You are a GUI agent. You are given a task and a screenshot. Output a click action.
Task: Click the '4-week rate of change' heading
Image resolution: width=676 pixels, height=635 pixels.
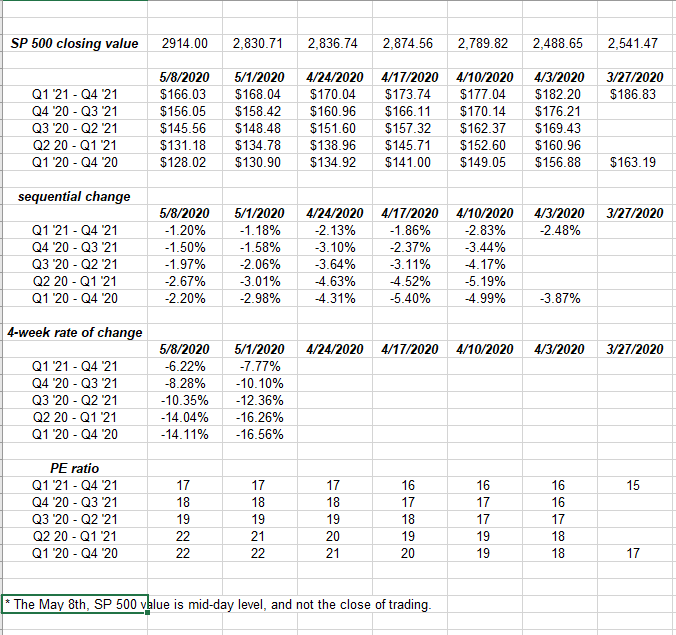pos(75,333)
